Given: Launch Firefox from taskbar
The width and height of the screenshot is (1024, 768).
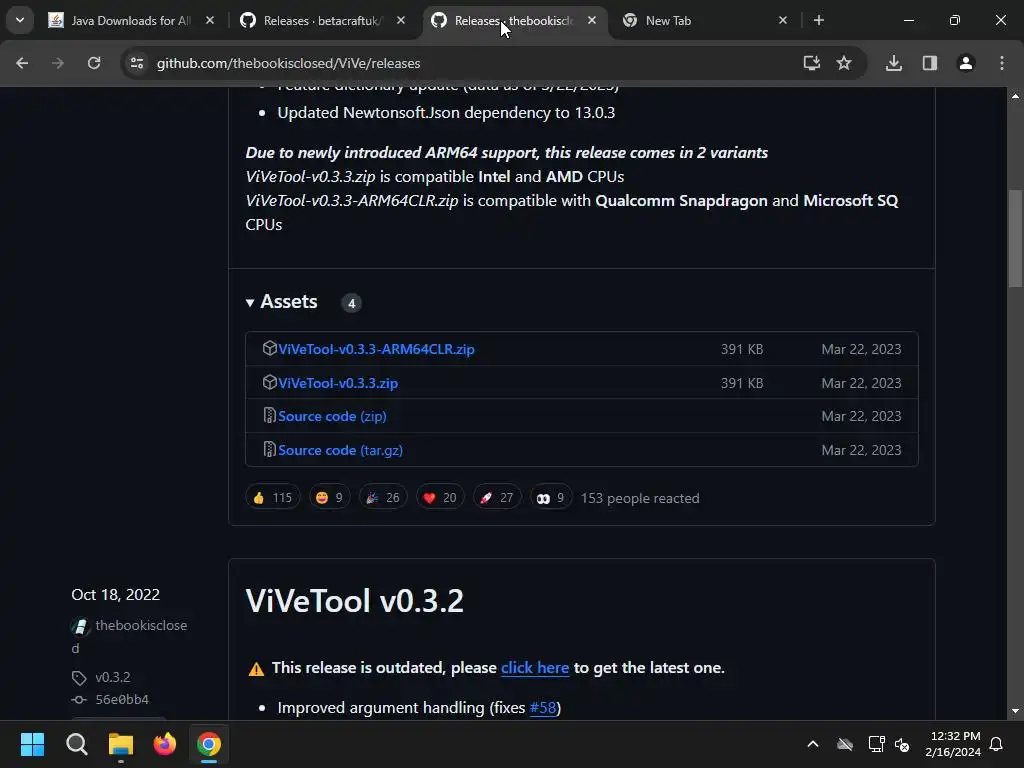Looking at the screenshot, I should point(165,744).
